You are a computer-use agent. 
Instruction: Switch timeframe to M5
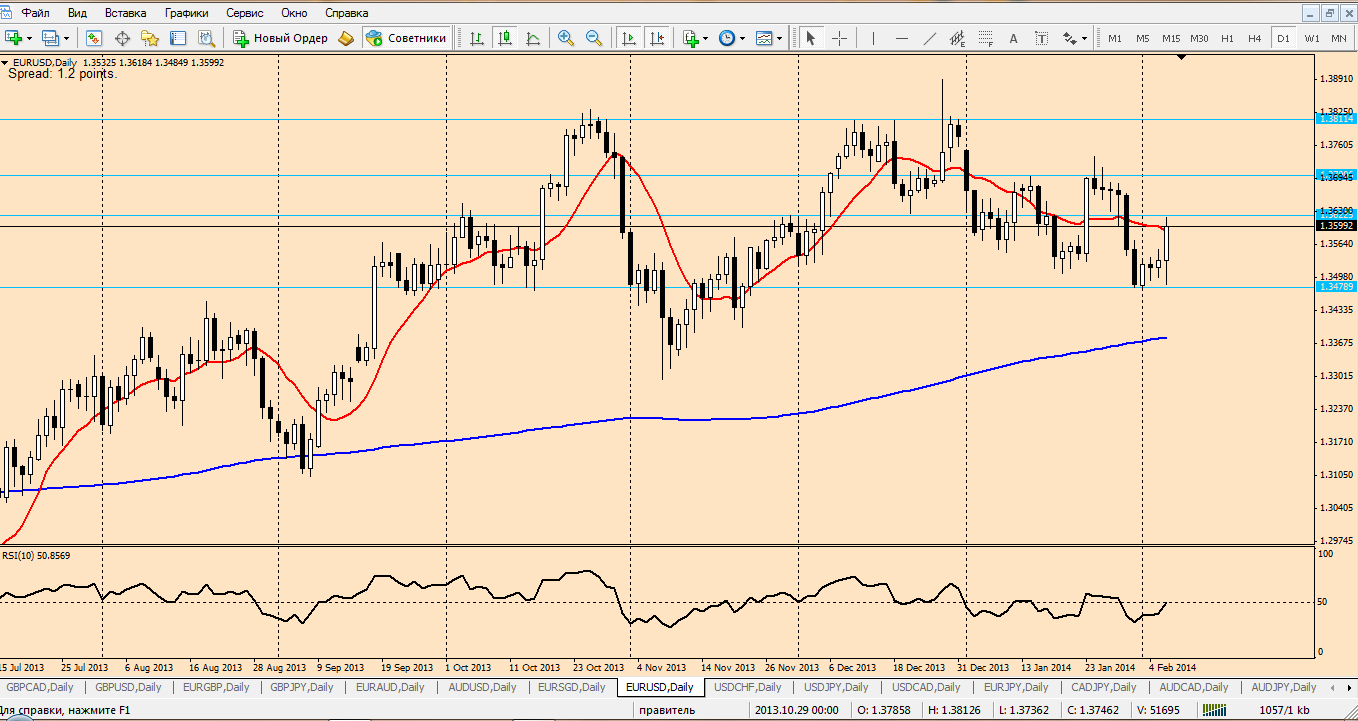[x=1142, y=38]
